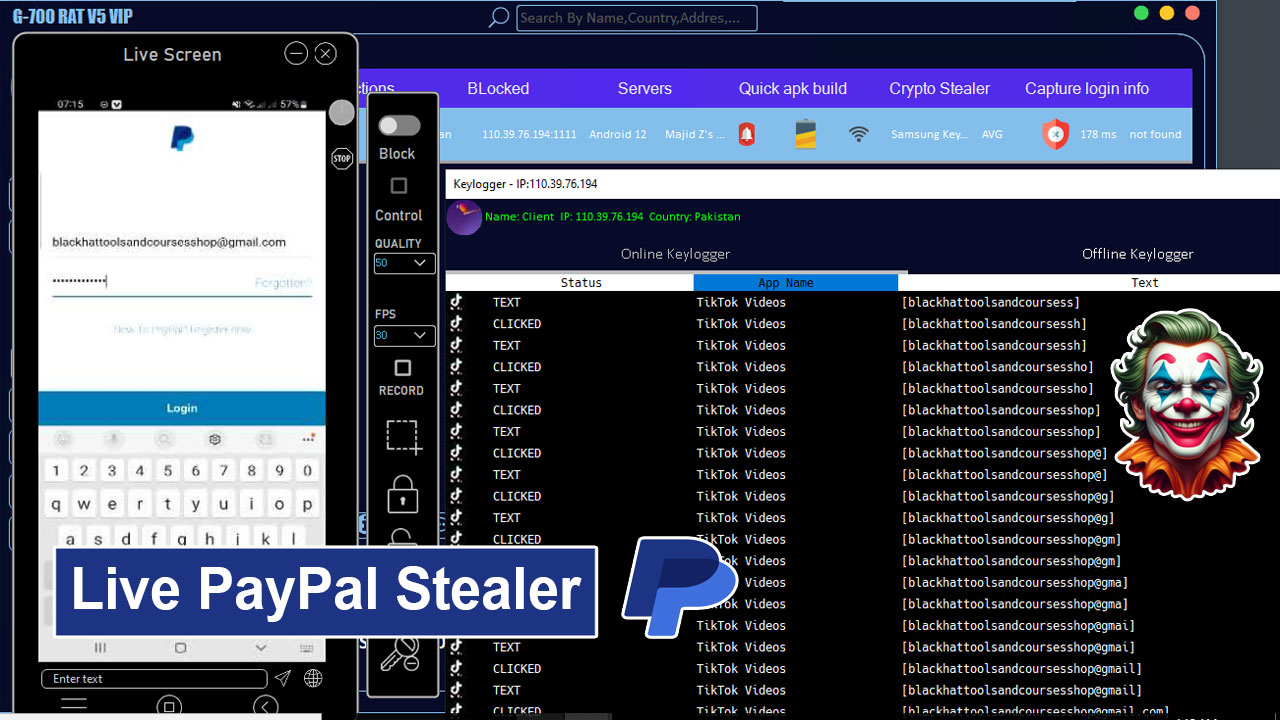The width and height of the screenshot is (1280, 720).
Task: Enable the RECORD checkbox
Action: click(x=401, y=368)
